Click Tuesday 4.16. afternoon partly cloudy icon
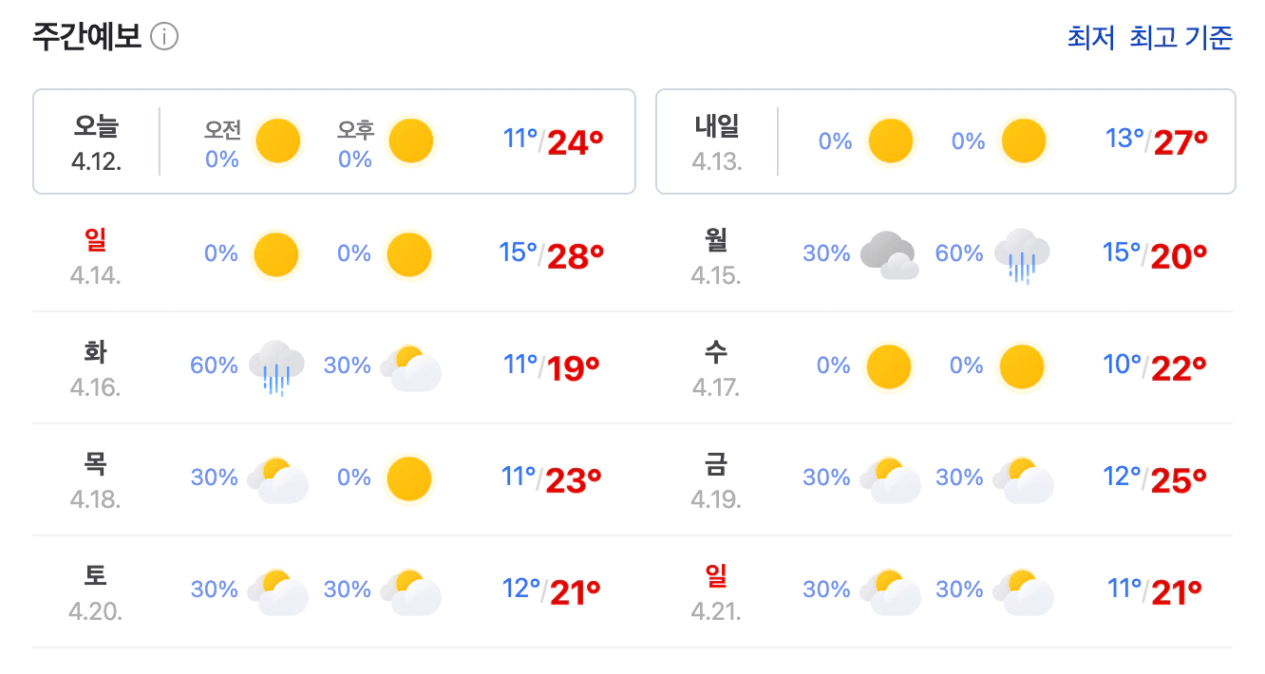The image size is (1265, 674). click(x=411, y=367)
